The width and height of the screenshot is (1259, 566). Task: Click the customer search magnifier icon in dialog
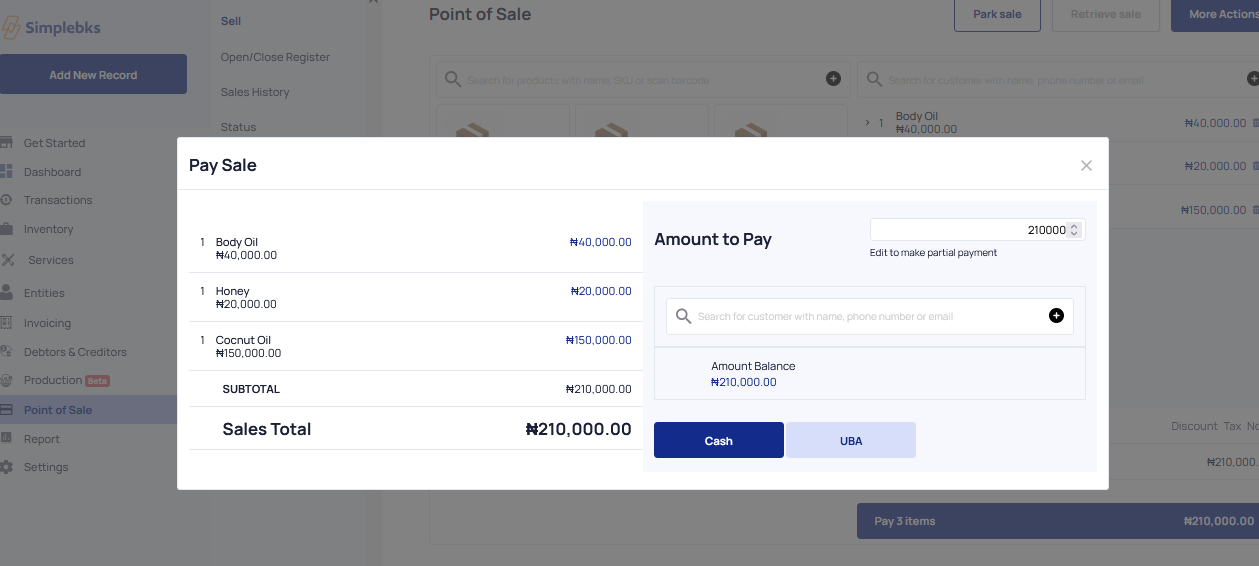(684, 316)
